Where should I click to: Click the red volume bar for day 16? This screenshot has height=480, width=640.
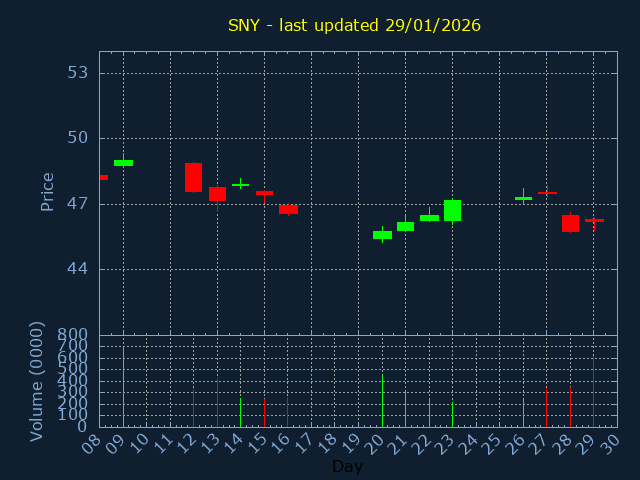(287, 412)
